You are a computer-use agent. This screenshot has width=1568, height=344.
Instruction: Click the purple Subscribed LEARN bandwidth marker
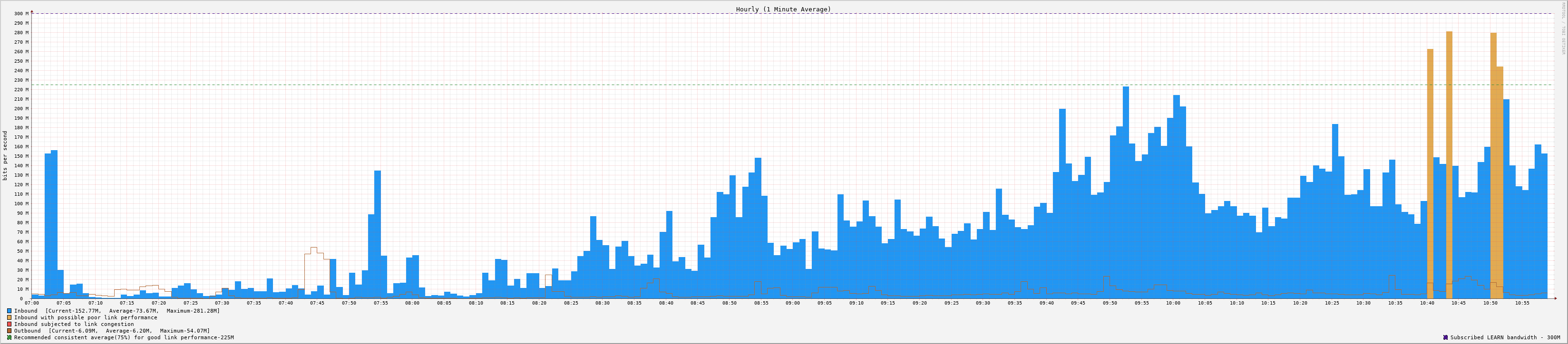click(x=1445, y=337)
